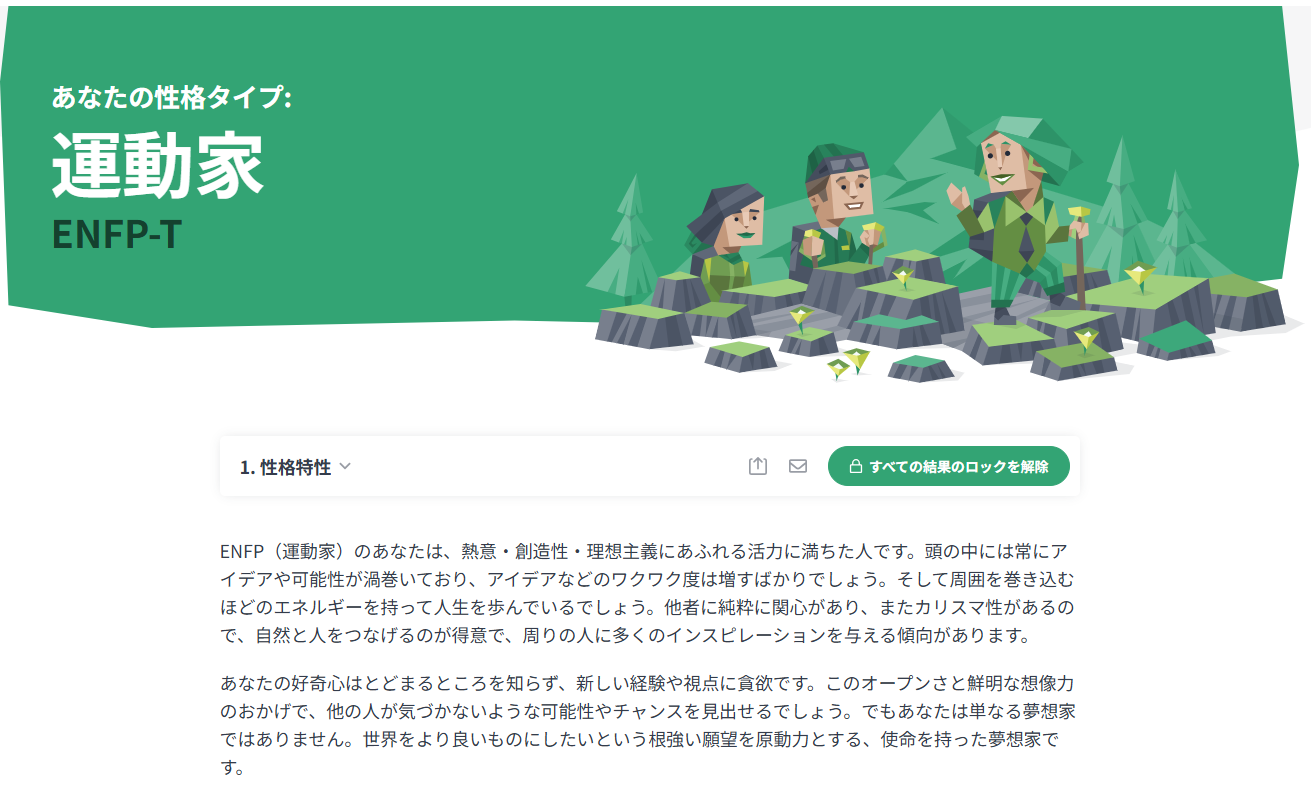This screenshot has height=801, width=1311.
Task: Click the 運動家 heading title
Action: click(158, 164)
